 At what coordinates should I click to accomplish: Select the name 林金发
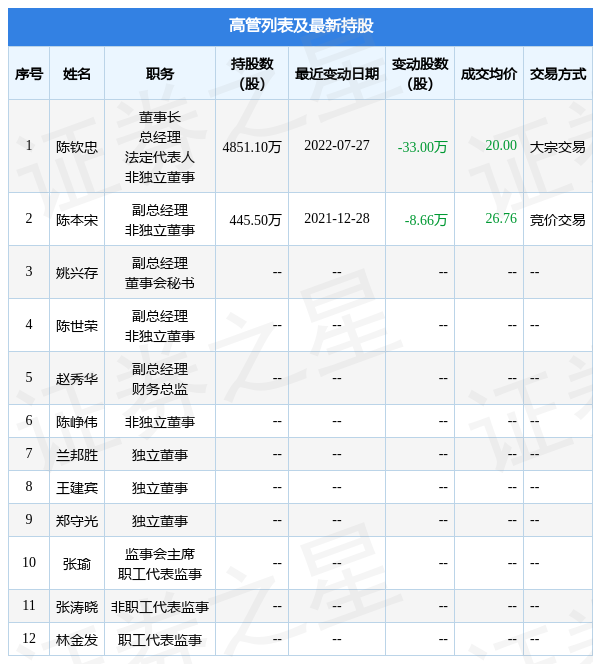77,640
